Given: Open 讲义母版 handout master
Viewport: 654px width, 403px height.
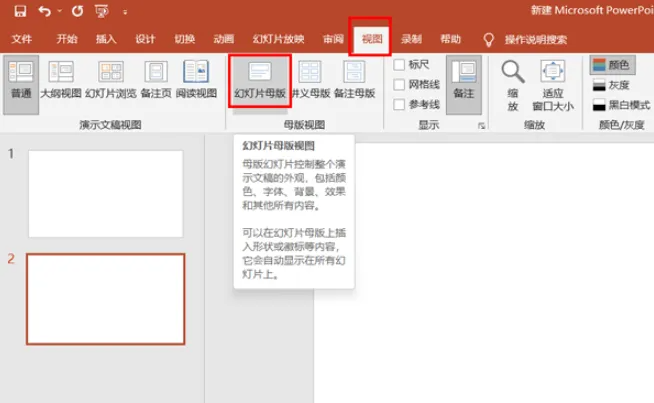Looking at the screenshot, I should (x=310, y=80).
